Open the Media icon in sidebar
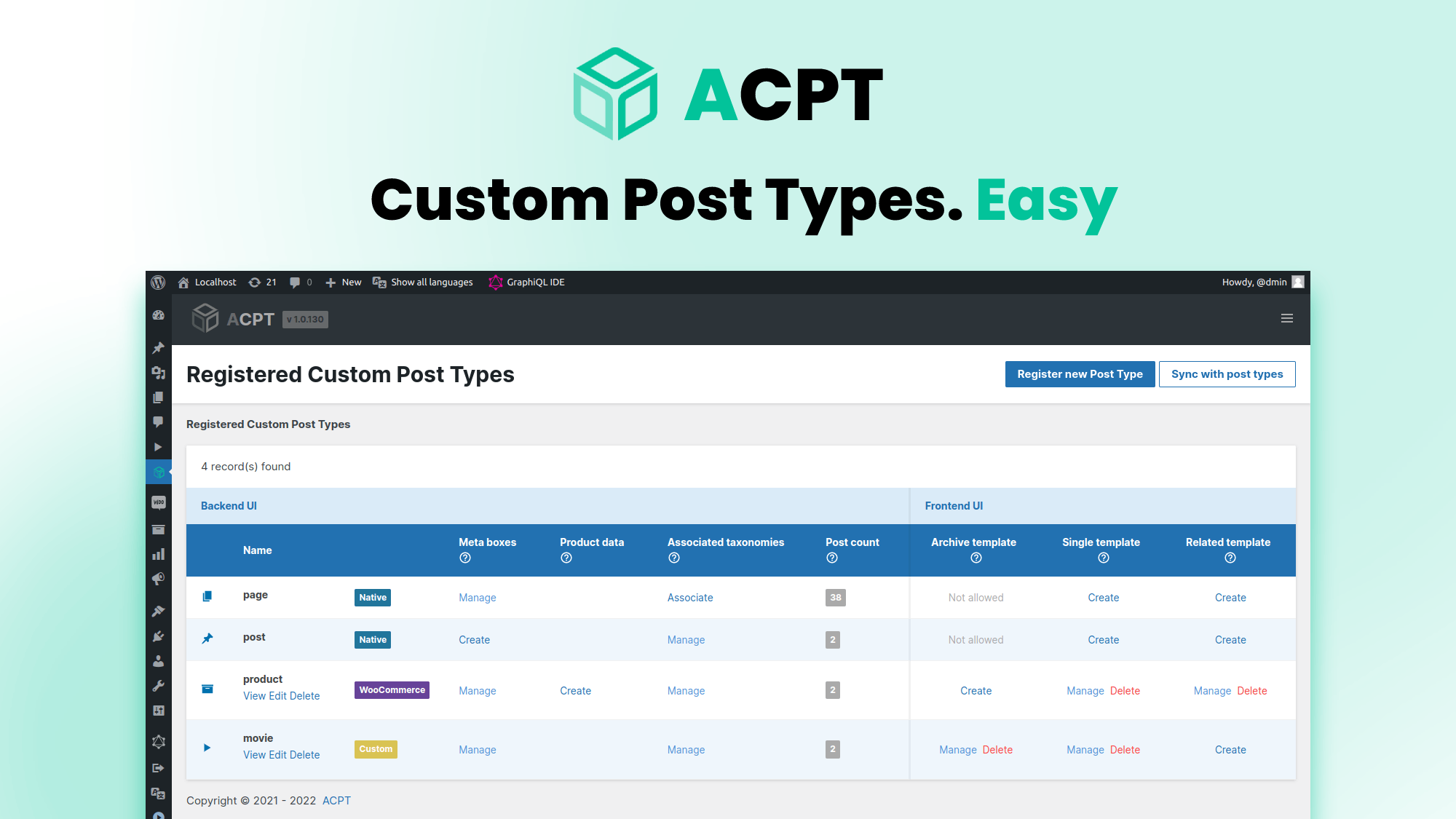The height and width of the screenshot is (819, 1456). tap(158, 373)
